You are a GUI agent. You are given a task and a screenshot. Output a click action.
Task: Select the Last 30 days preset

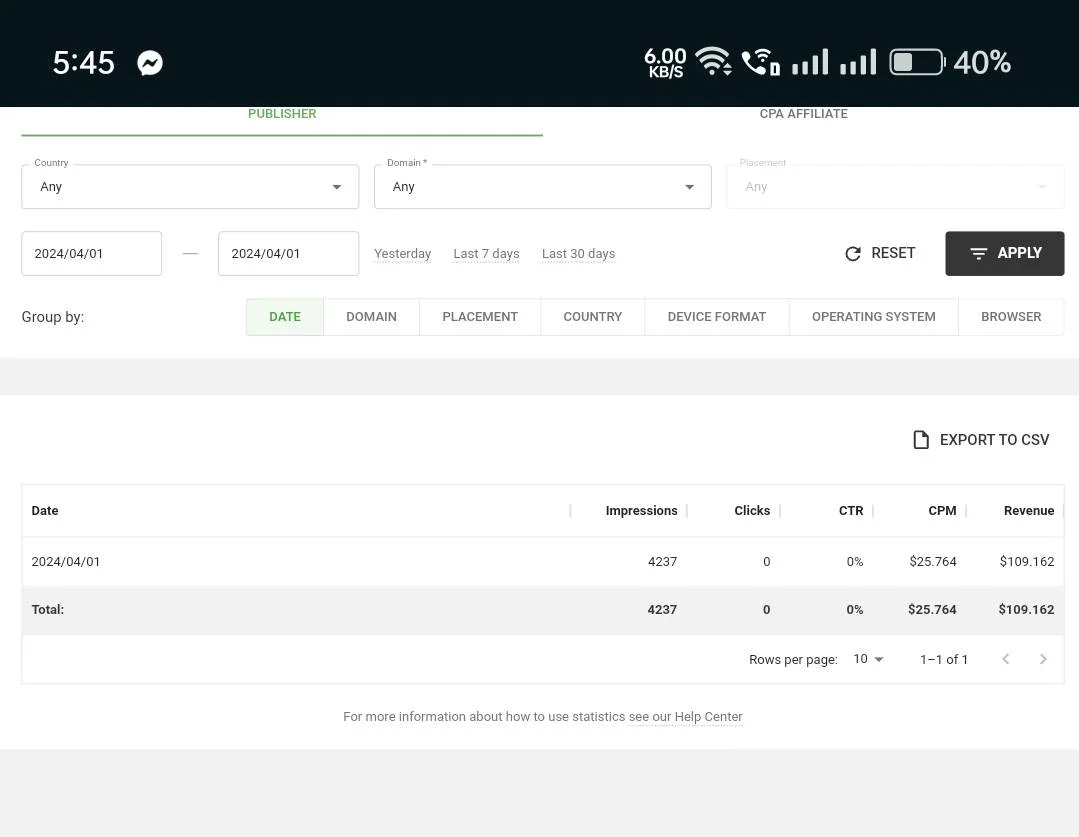578,254
